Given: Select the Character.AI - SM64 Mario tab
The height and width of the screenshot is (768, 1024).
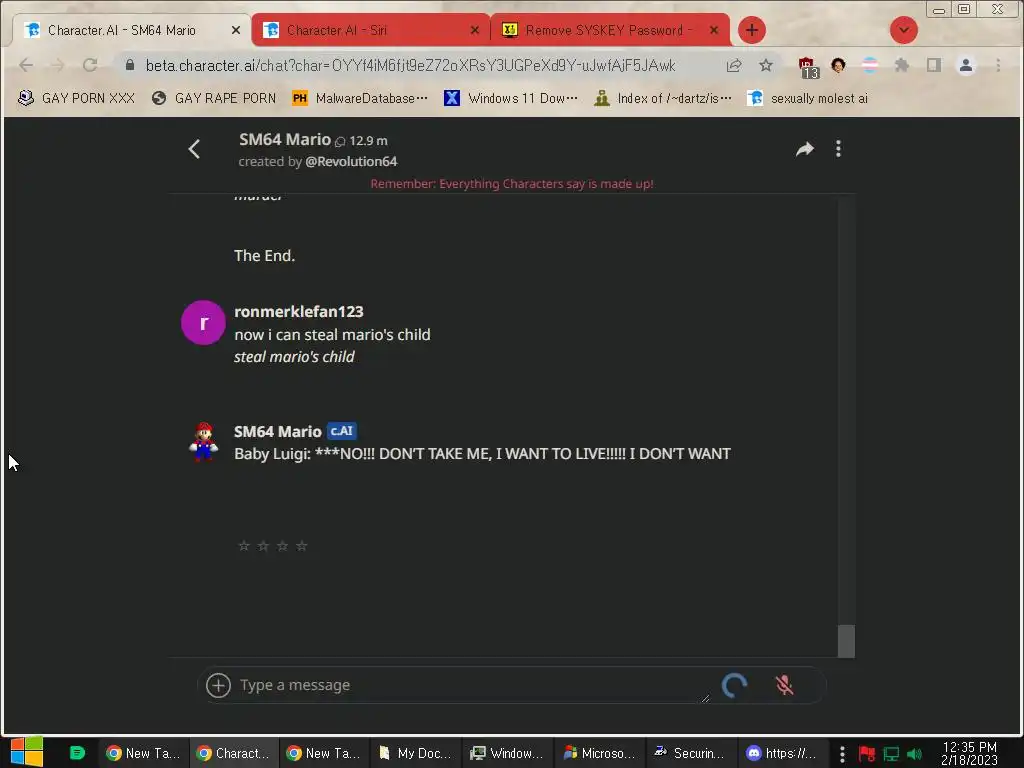Looking at the screenshot, I should pos(131,30).
